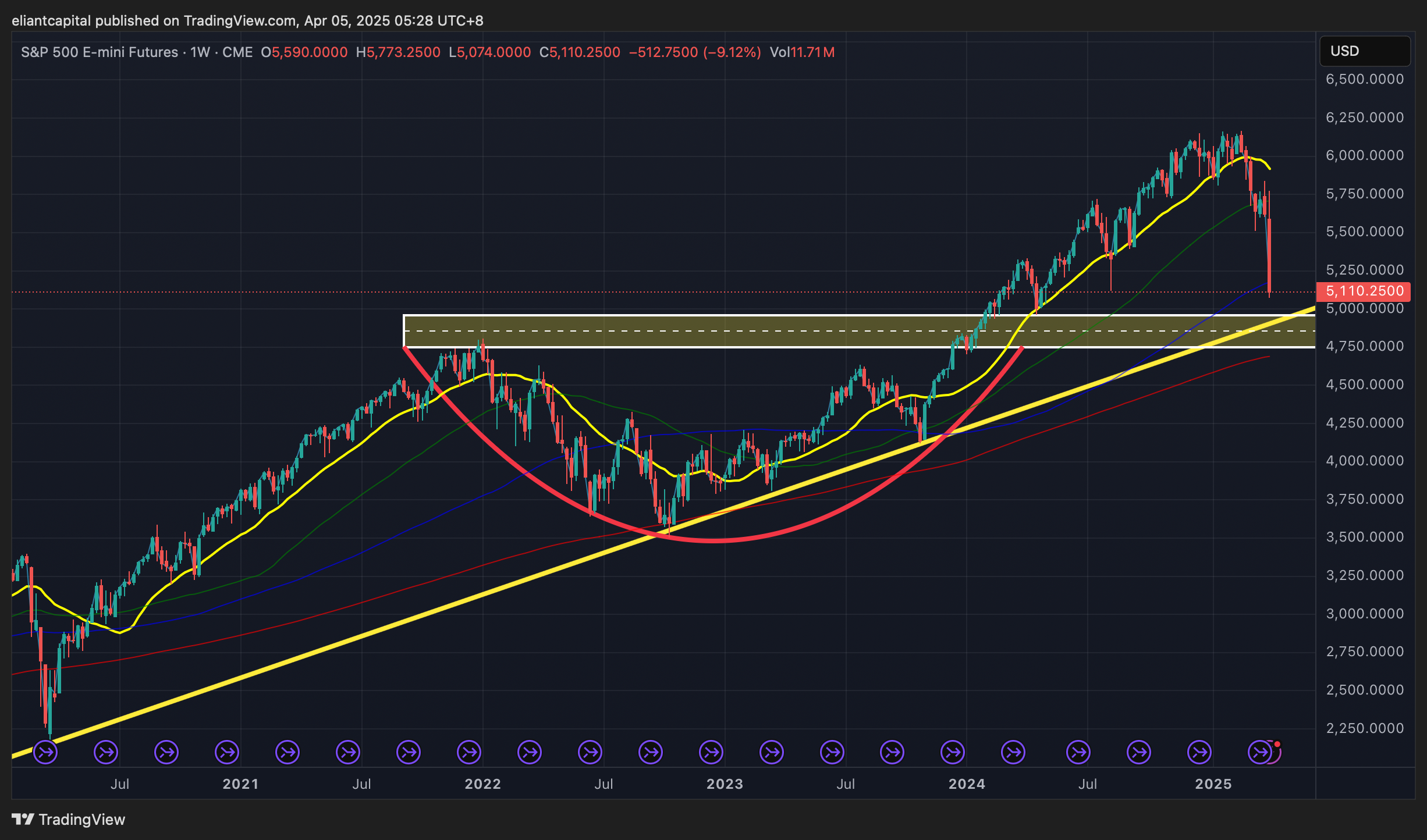Click the event marker nearest the 2025 label

coord(1199,752)
